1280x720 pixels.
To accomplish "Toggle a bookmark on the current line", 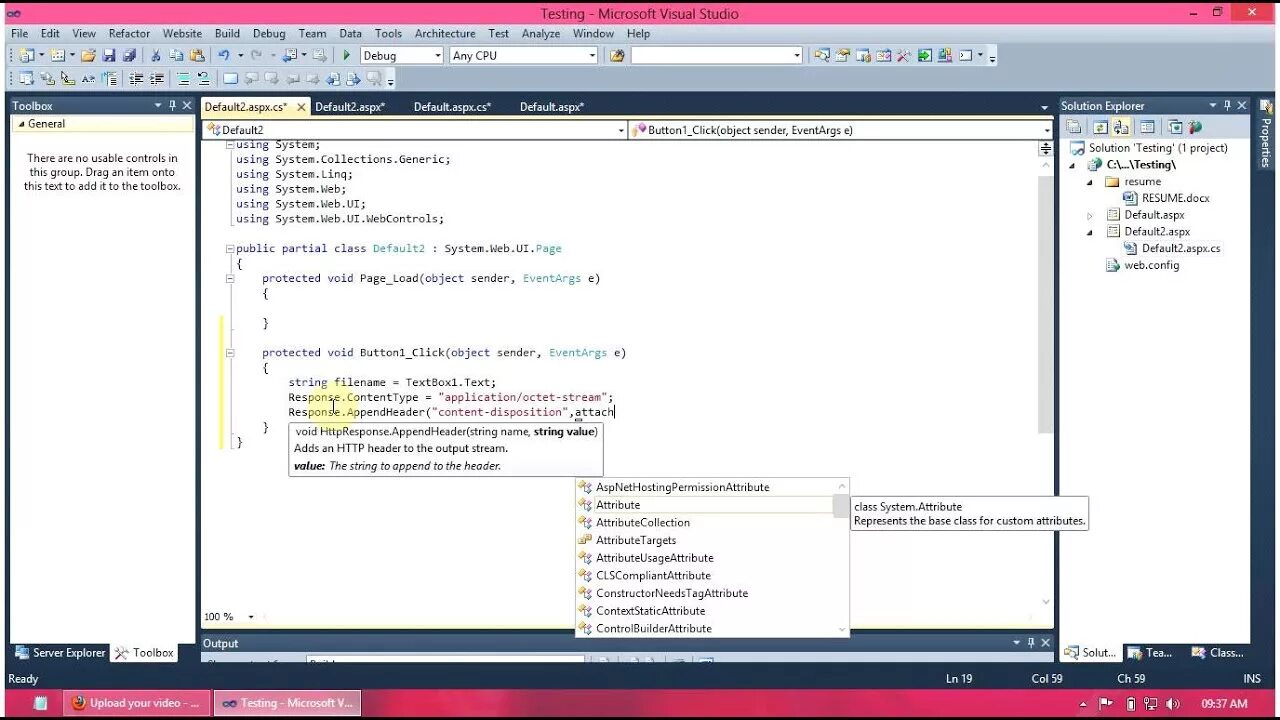I will tap(230, 79).
